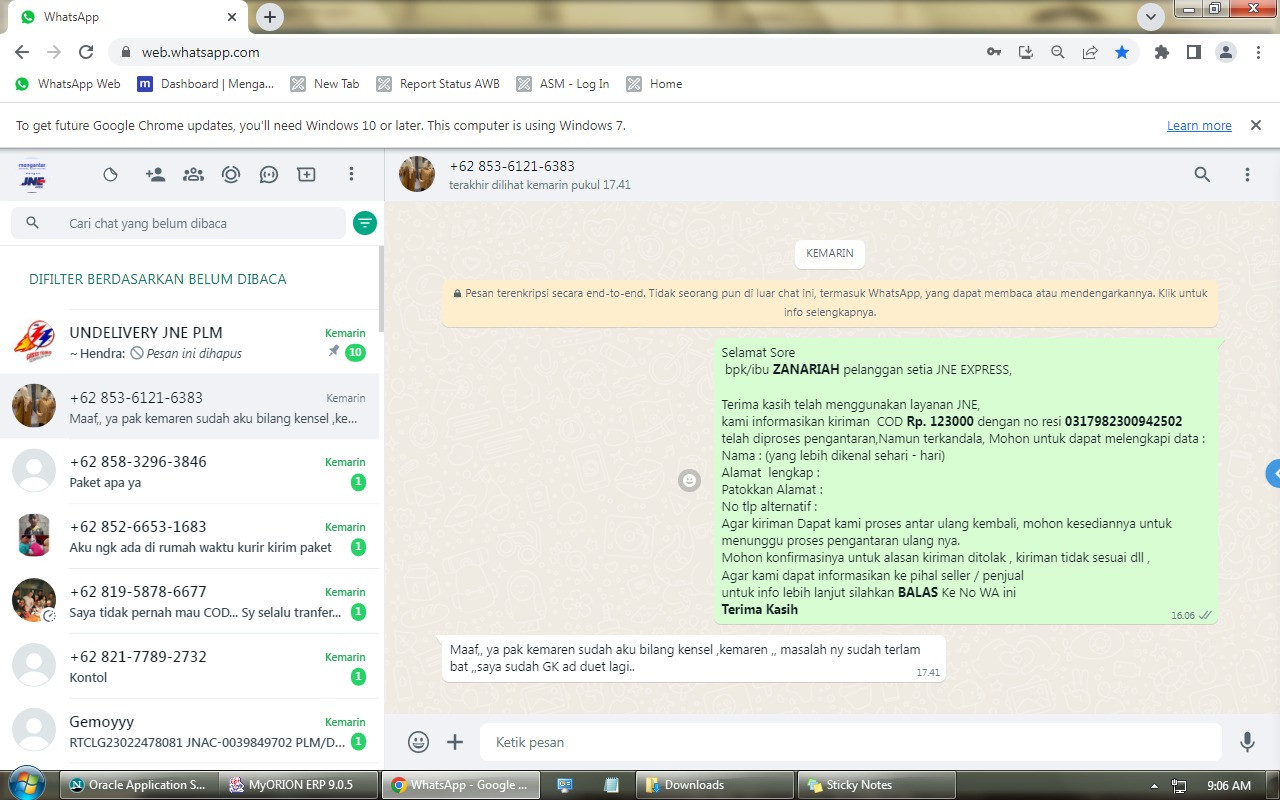Image resolution: width=1280 pixels, height=800 pixels.
Task: Open the New Tab bookmark
Action: (325, 84)
